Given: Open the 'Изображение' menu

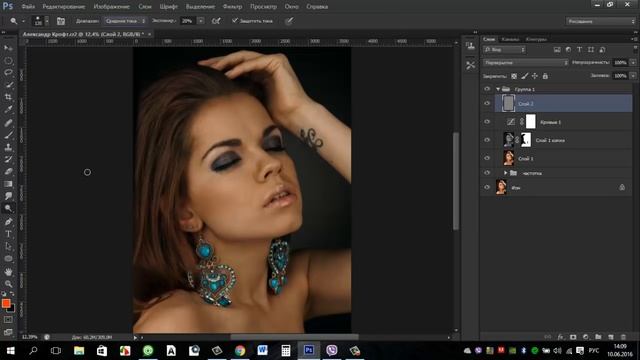Looking at the screenshot, I should pyautogui.click(x=111, y=7).
